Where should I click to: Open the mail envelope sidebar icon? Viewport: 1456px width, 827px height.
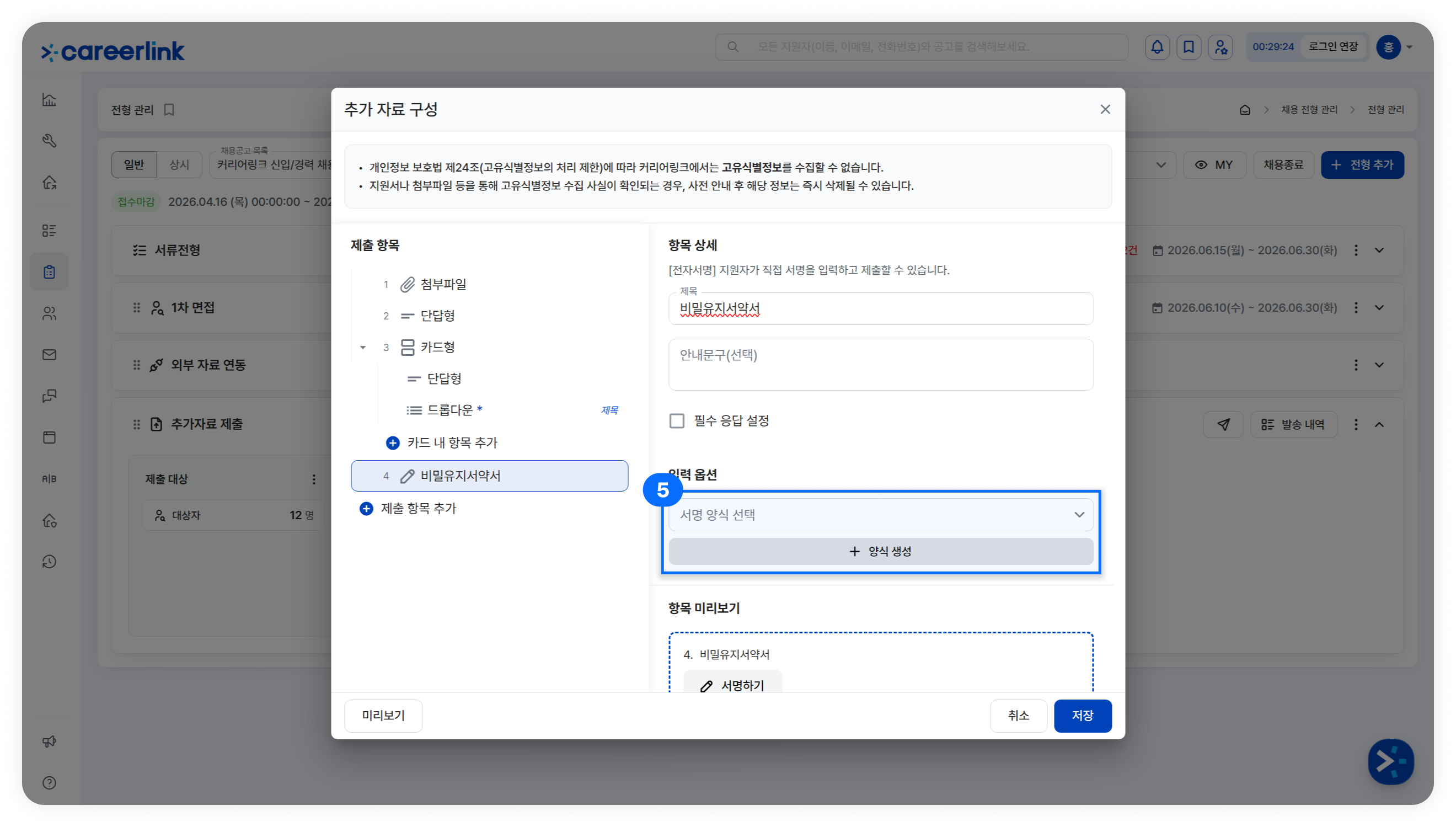[x=50, y=355]
